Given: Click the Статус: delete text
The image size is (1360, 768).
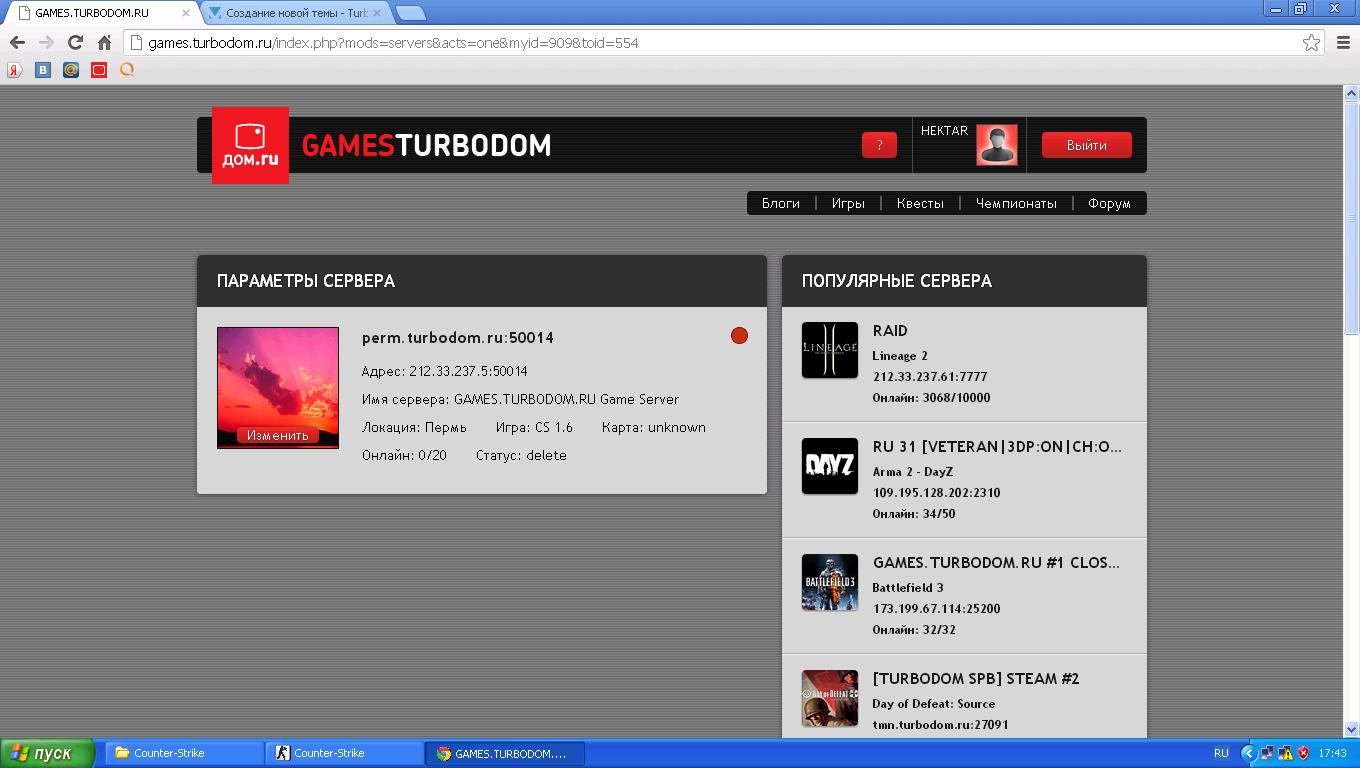Looking at the screenshot, I should (x=521, y=455).
